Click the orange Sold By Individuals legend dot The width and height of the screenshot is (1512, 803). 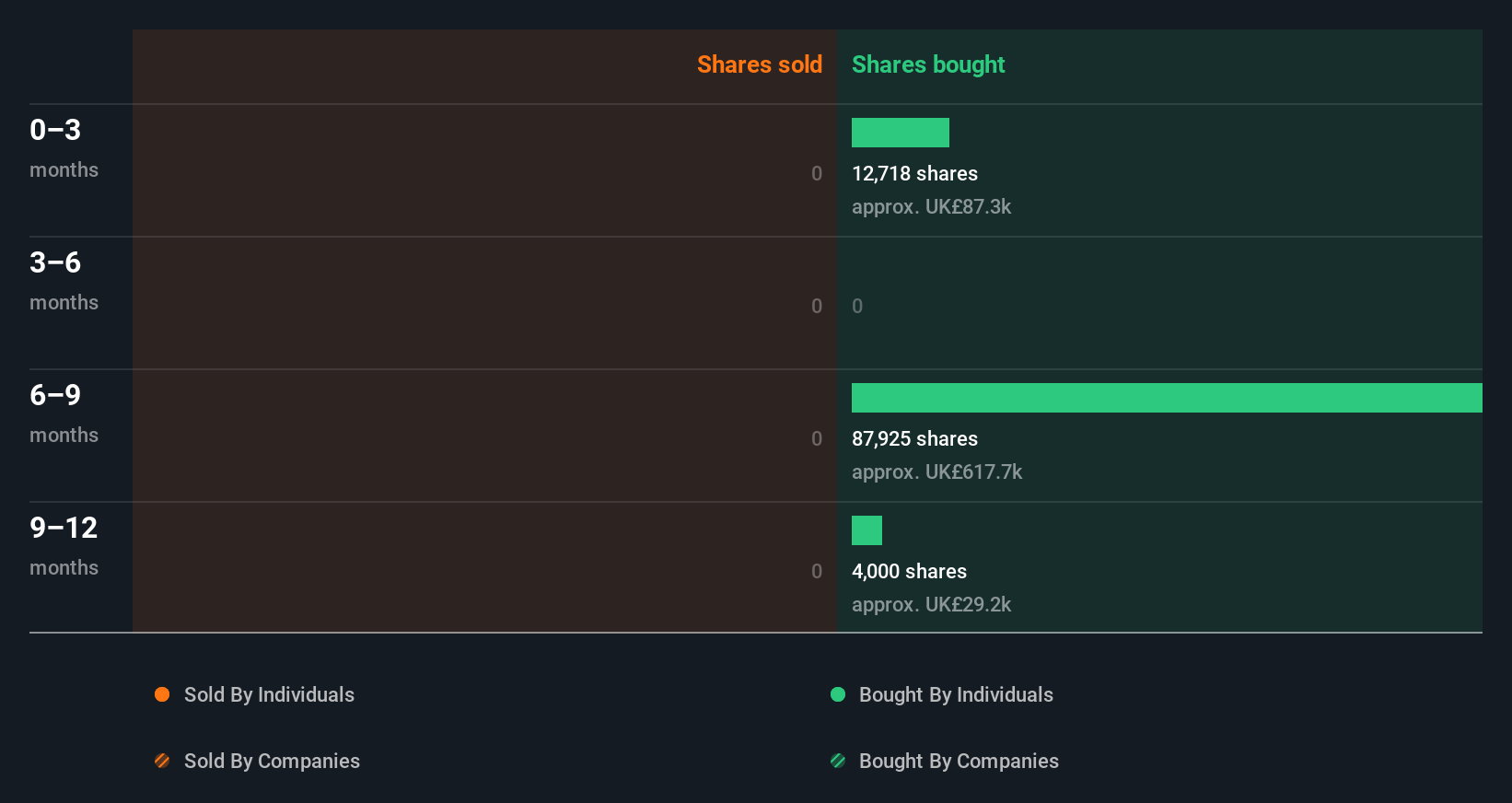tap(162, 694)
